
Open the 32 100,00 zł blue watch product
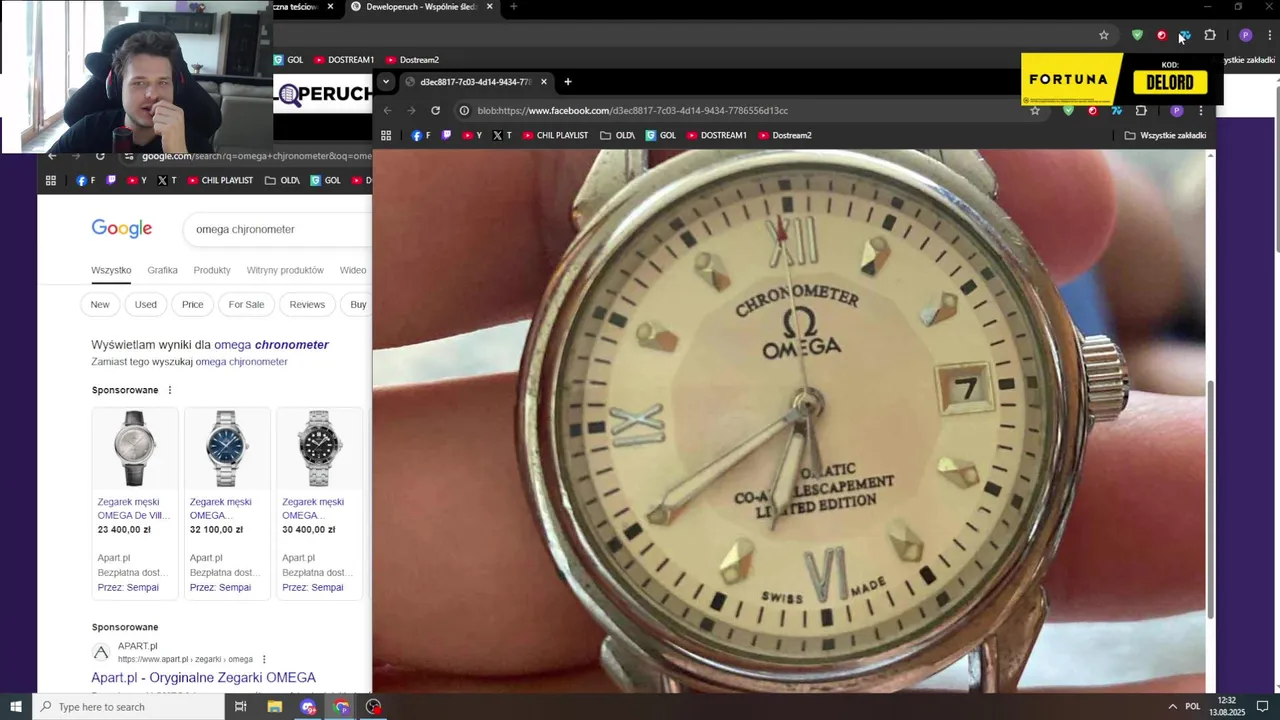227,502
